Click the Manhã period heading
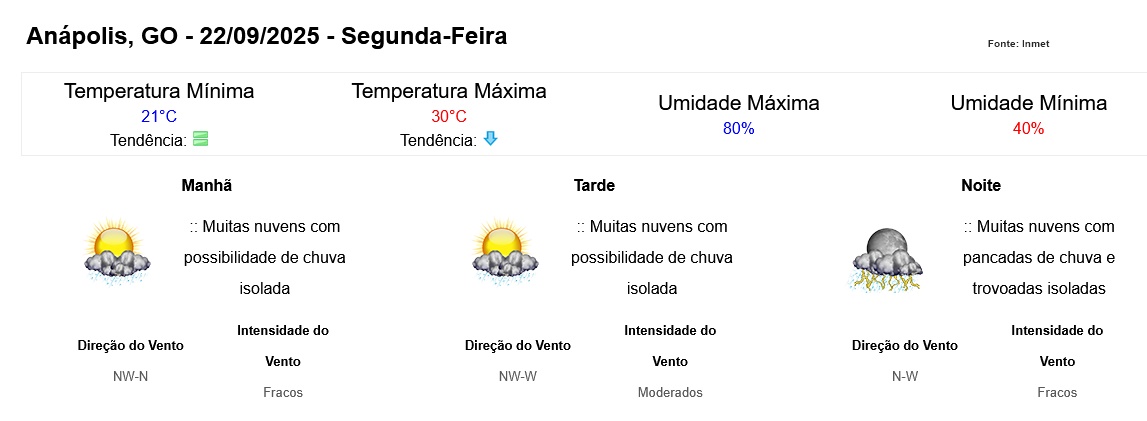 pyautogui.click(x=207, y=186)
